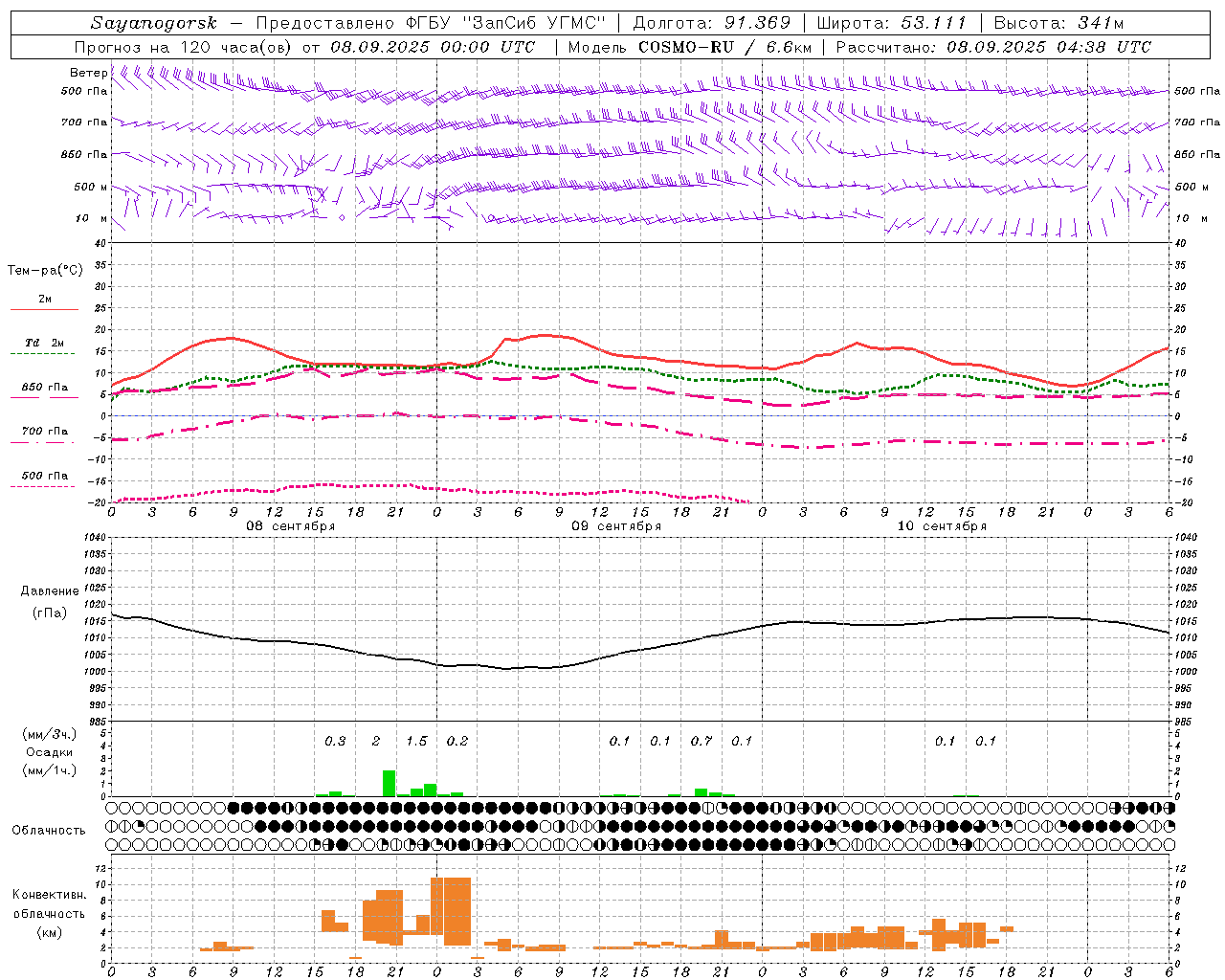The image size is (1225, 980).
Task: Click the '(мм/3ч.)' precipitation unit label
Action: pos(50,734)
